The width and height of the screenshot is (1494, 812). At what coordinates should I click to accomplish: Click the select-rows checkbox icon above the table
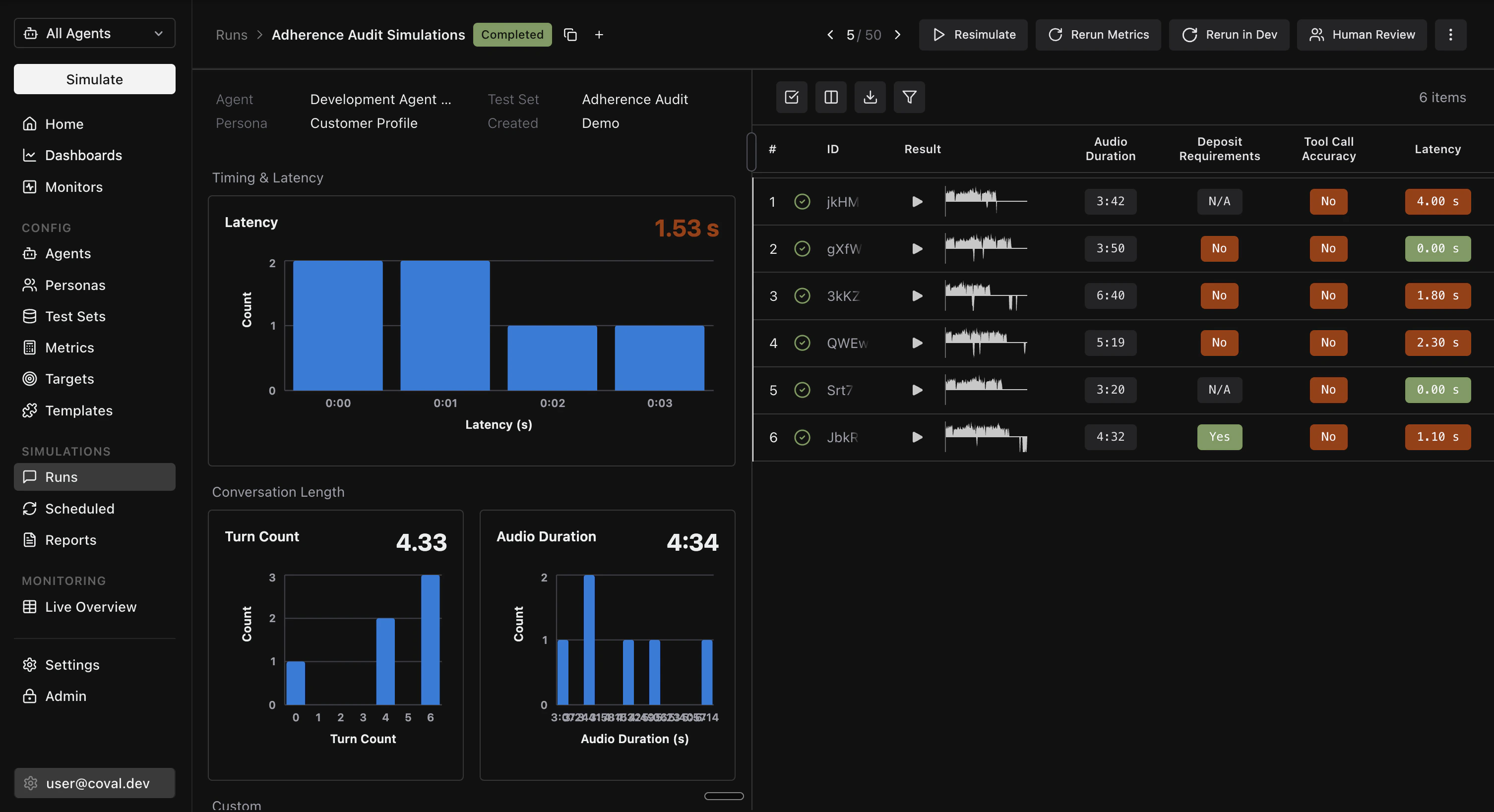pyautogui.click(x=792, y=97)
